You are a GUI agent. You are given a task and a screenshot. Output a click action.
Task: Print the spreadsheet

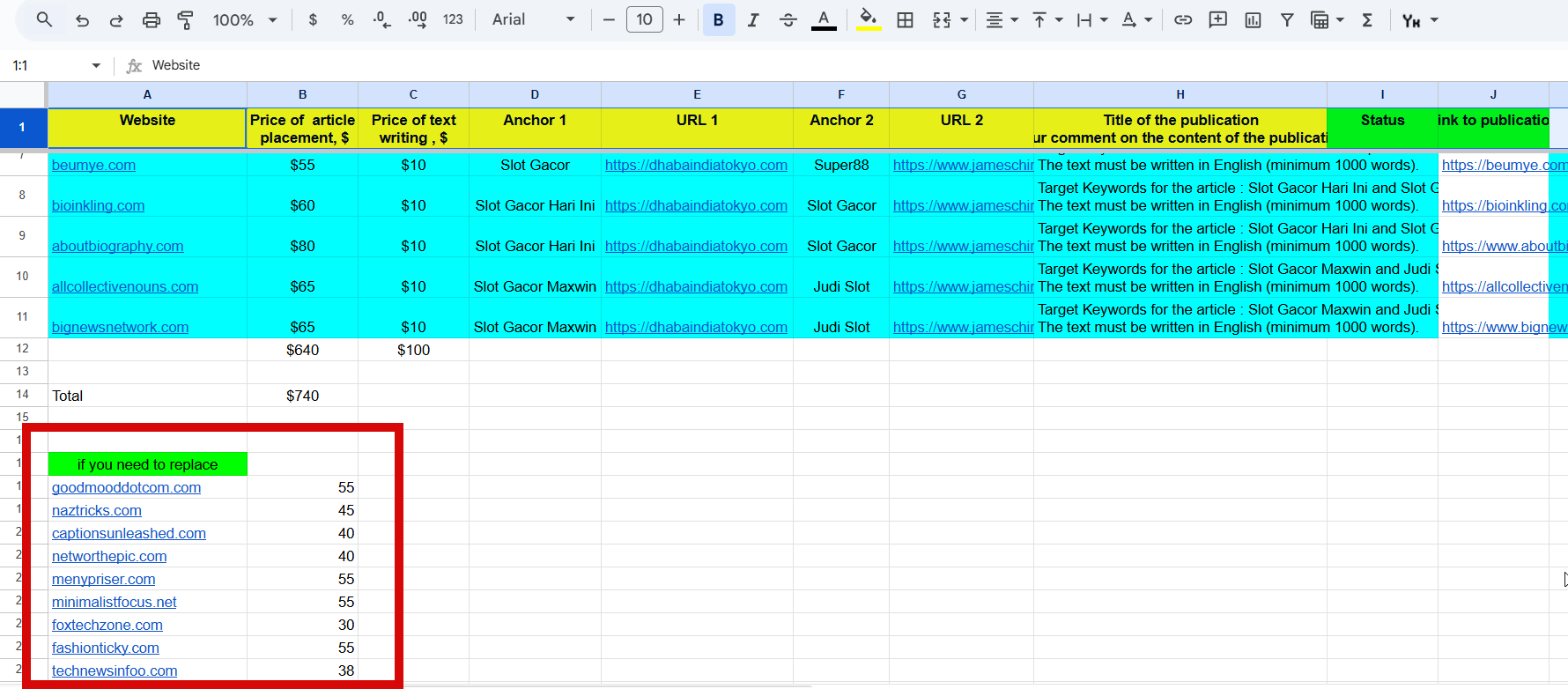click(x=152, y=19)
